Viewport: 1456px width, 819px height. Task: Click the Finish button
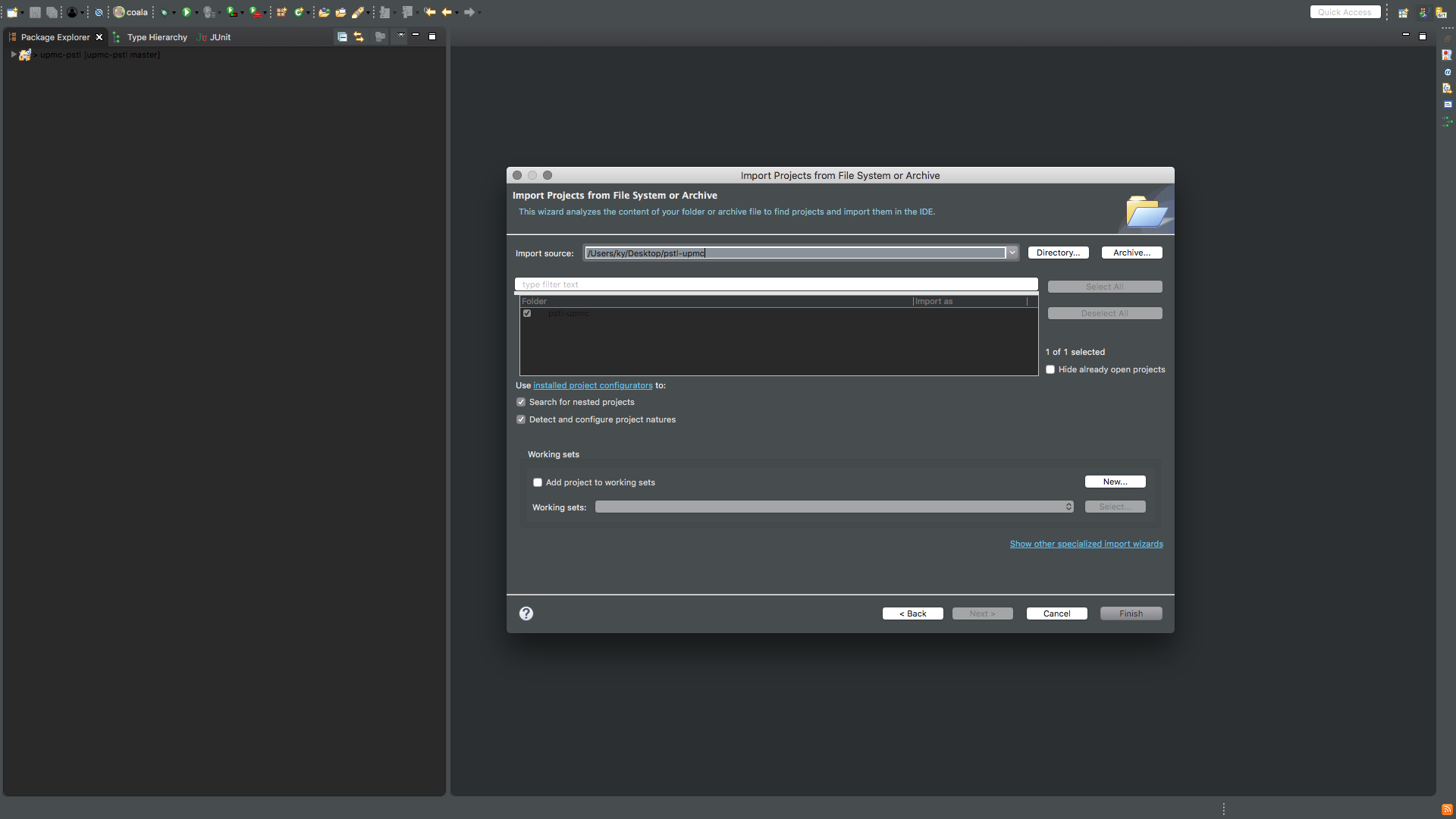click(x=1131, y=613)
